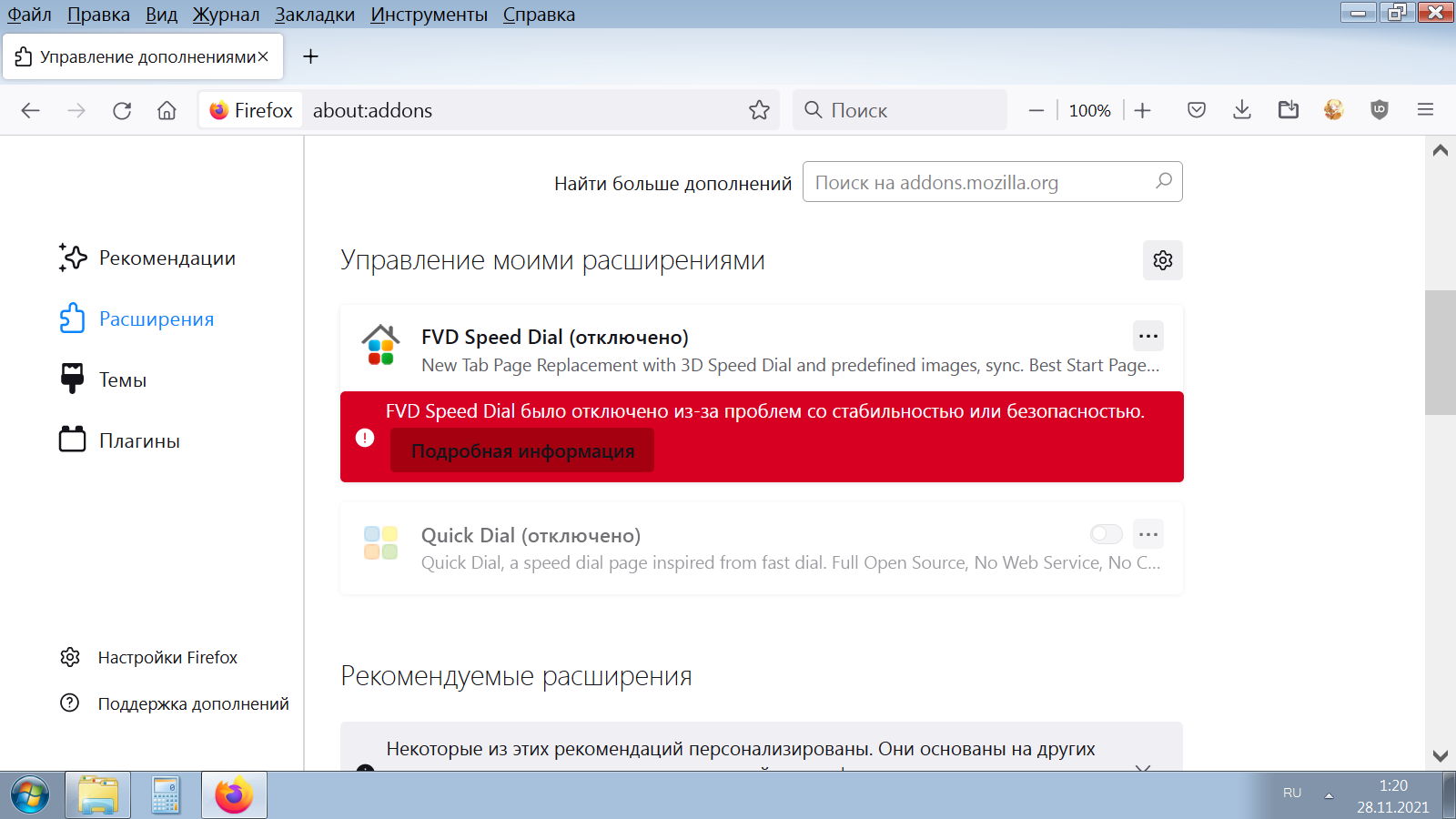Open the Pocket save icon
1456x819 pixels.
pyautogui.click(x=1197, y=110)
